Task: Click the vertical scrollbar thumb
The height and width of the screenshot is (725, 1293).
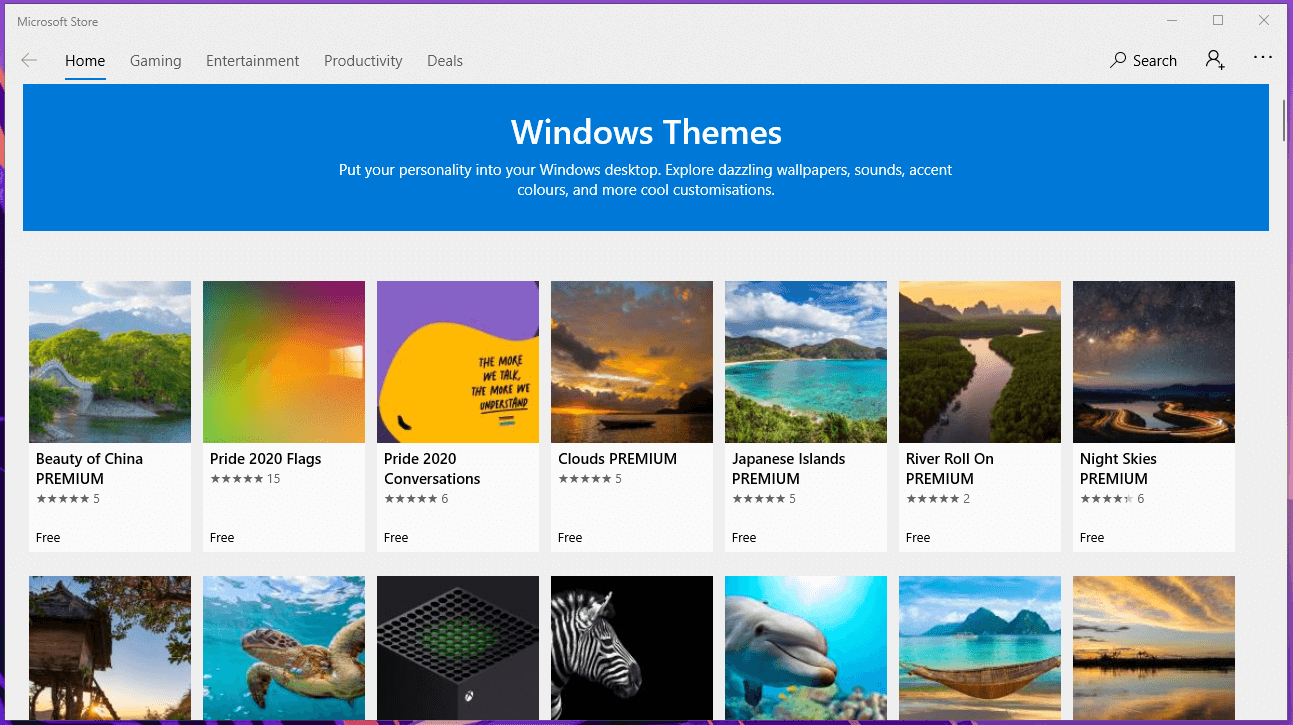Action: [1285, 120]
